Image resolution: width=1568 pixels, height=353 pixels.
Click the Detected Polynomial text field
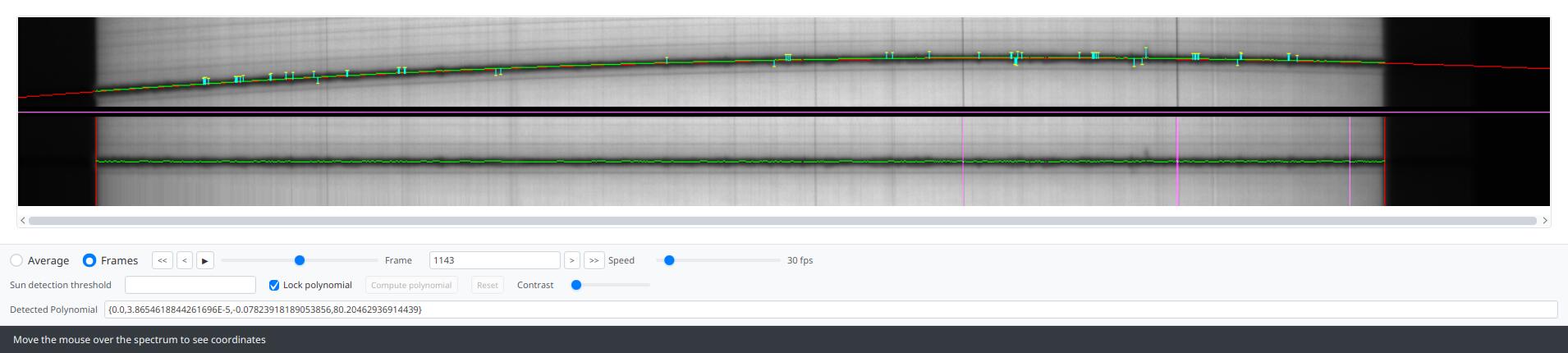point(831,309)
